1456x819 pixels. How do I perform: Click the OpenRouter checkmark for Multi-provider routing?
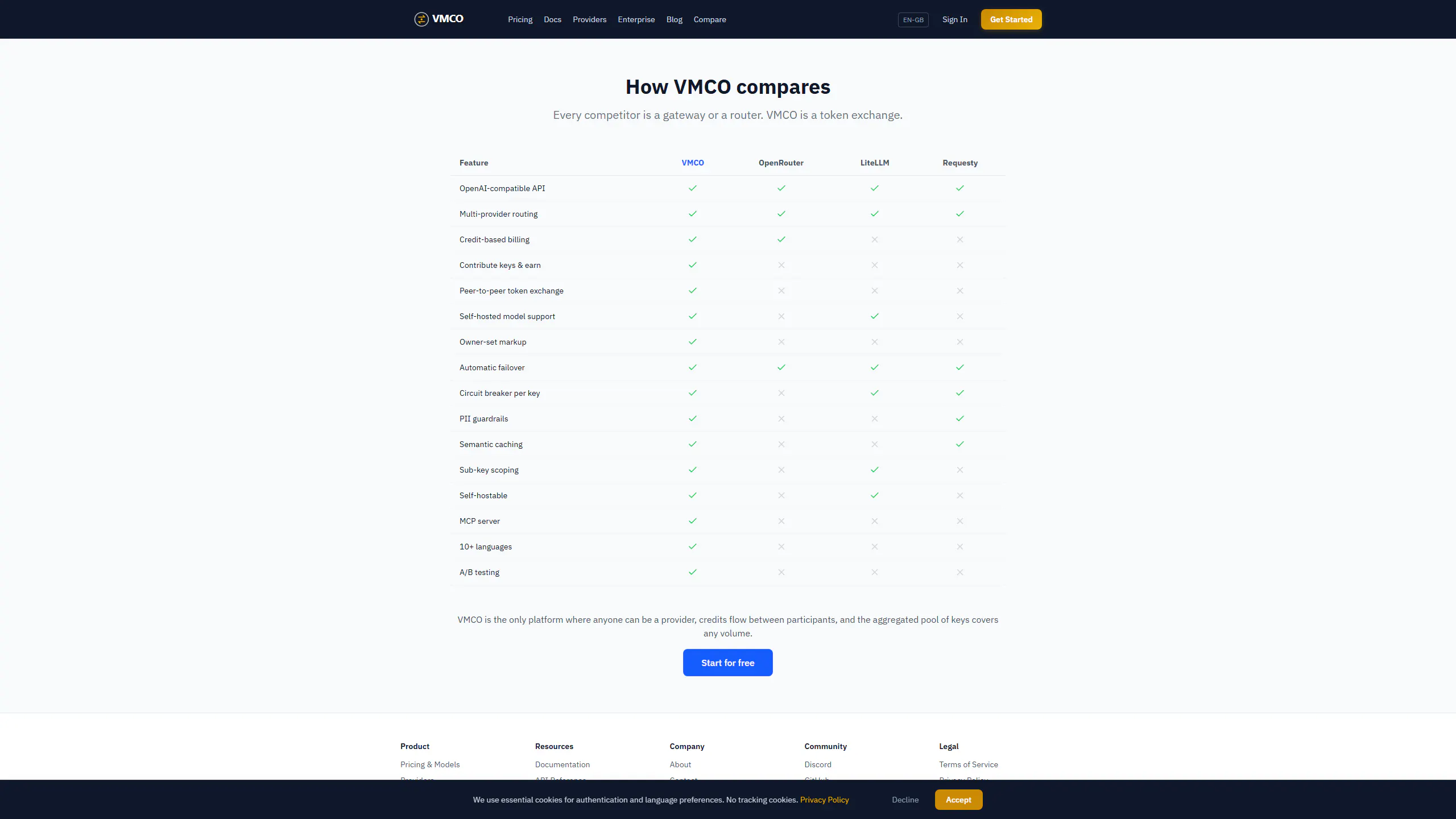pyautogui.click(x=781, y=214)
